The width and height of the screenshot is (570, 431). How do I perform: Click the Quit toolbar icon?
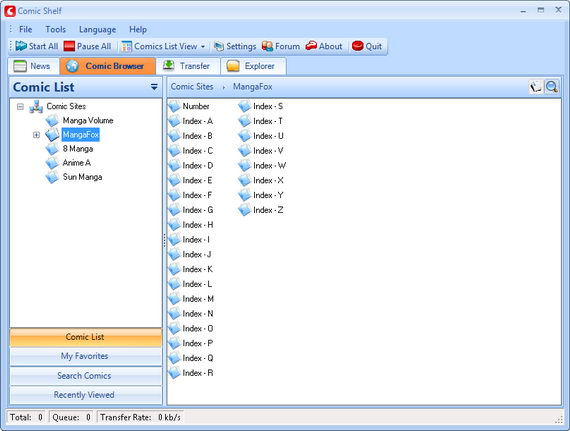click(x=358, y=46)
